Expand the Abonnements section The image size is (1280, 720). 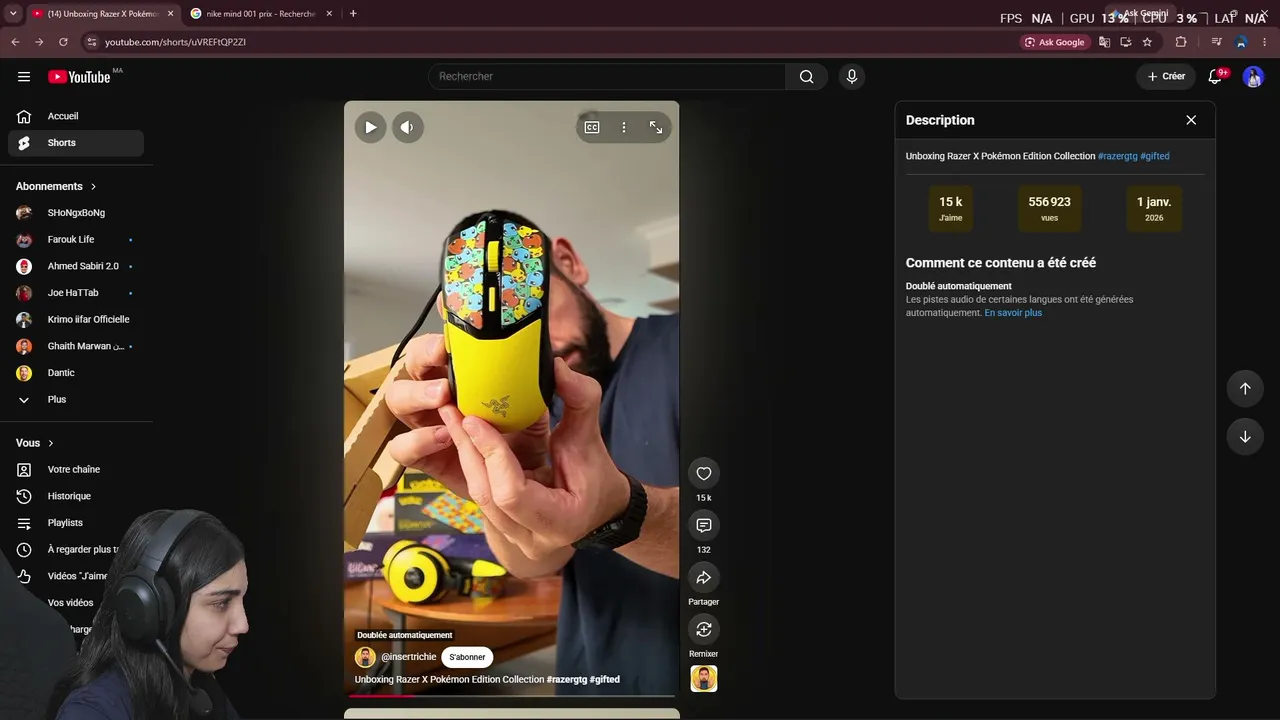[x=57, y=186]
